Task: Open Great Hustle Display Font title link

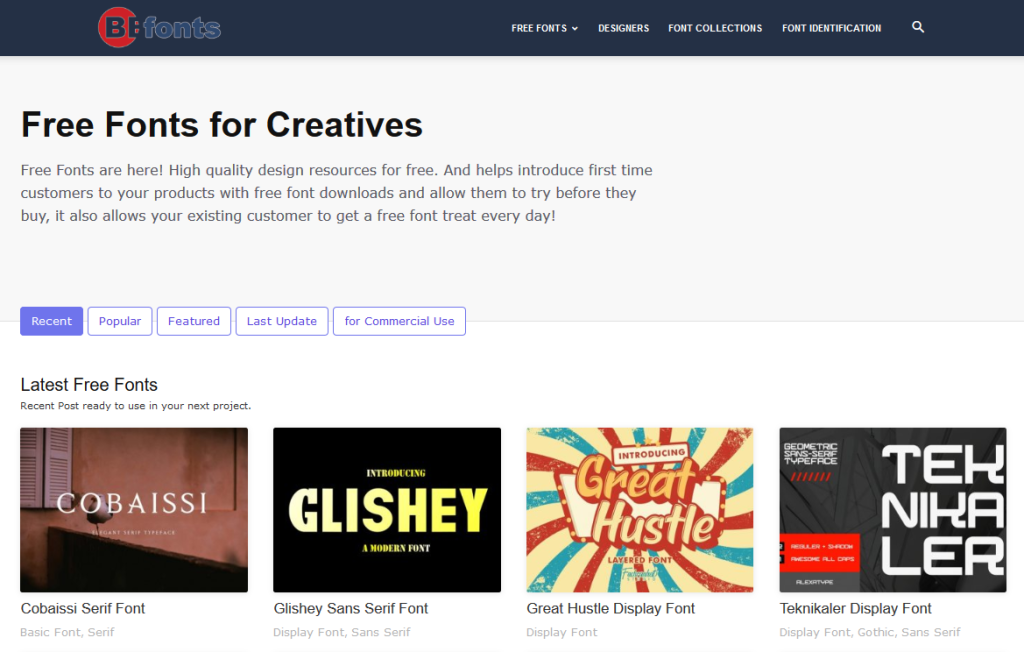Action: [610, 608]
